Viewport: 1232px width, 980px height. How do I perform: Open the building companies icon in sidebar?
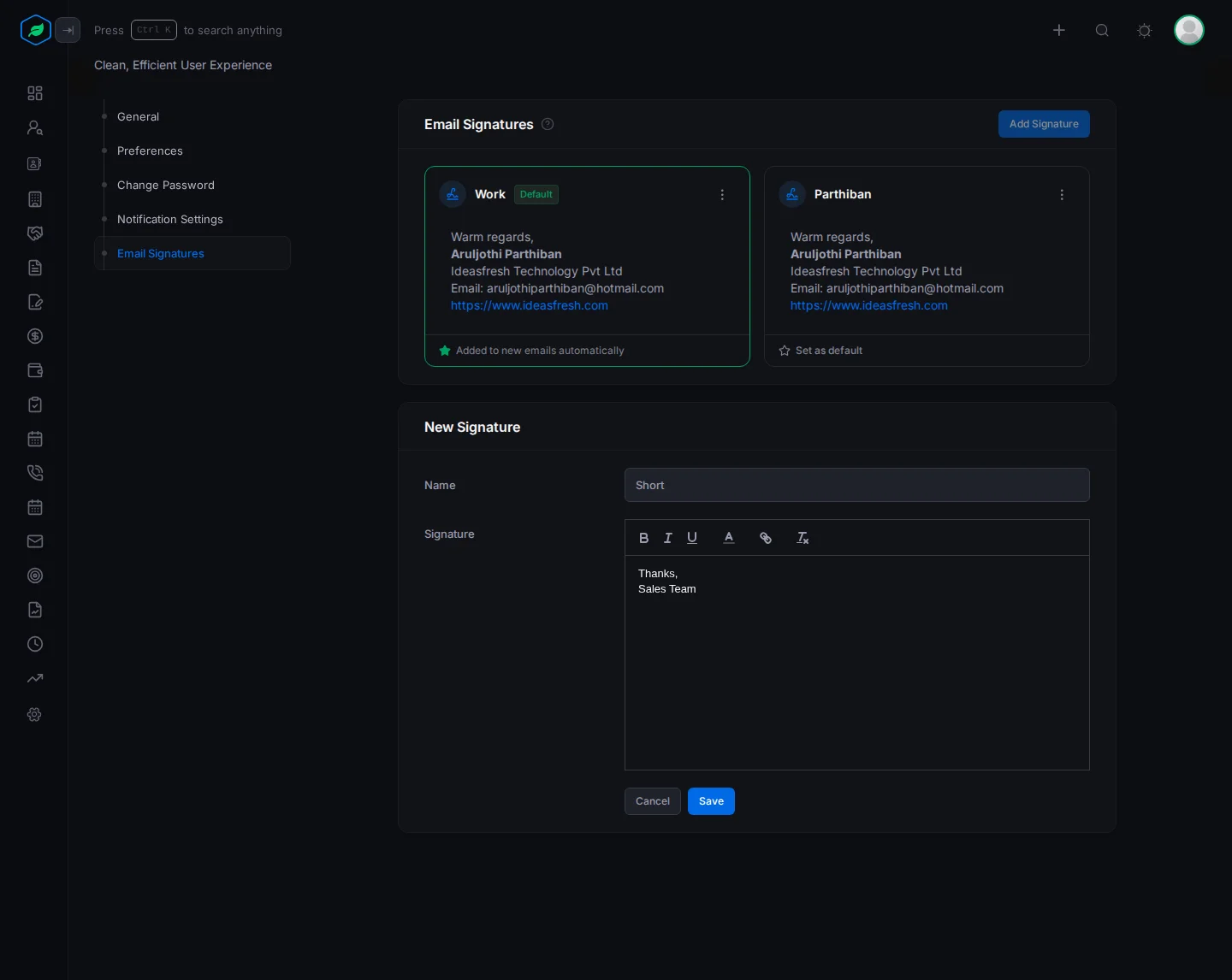click(35, 199)
